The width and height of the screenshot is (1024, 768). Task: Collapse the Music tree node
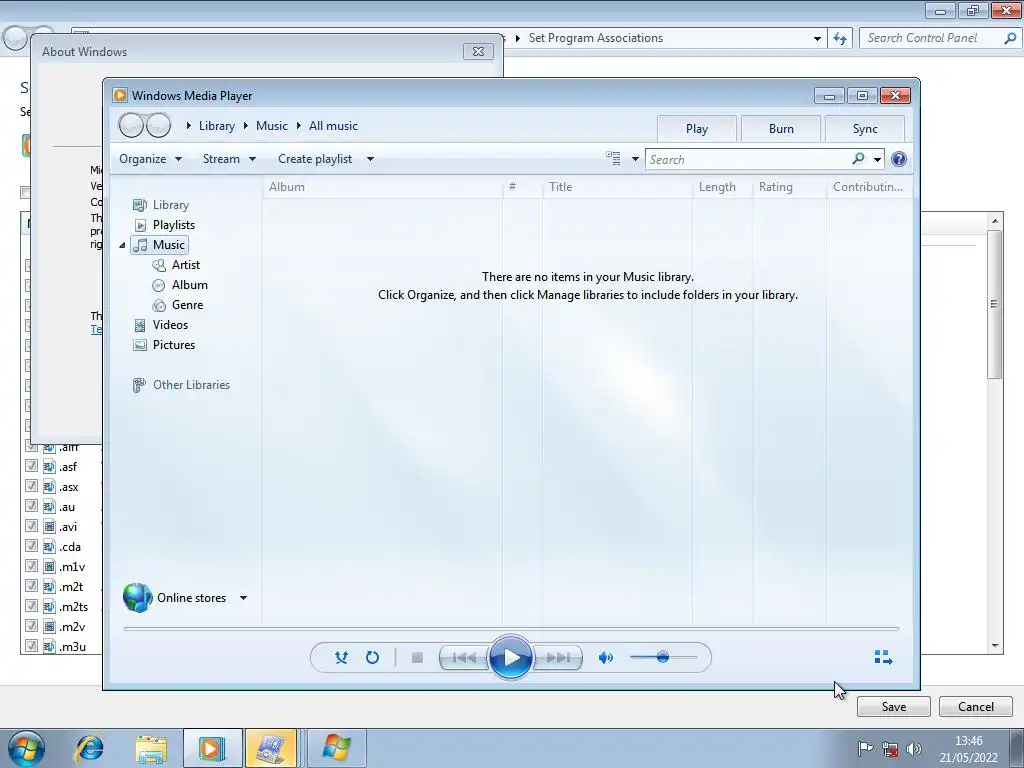coord(122,245)
